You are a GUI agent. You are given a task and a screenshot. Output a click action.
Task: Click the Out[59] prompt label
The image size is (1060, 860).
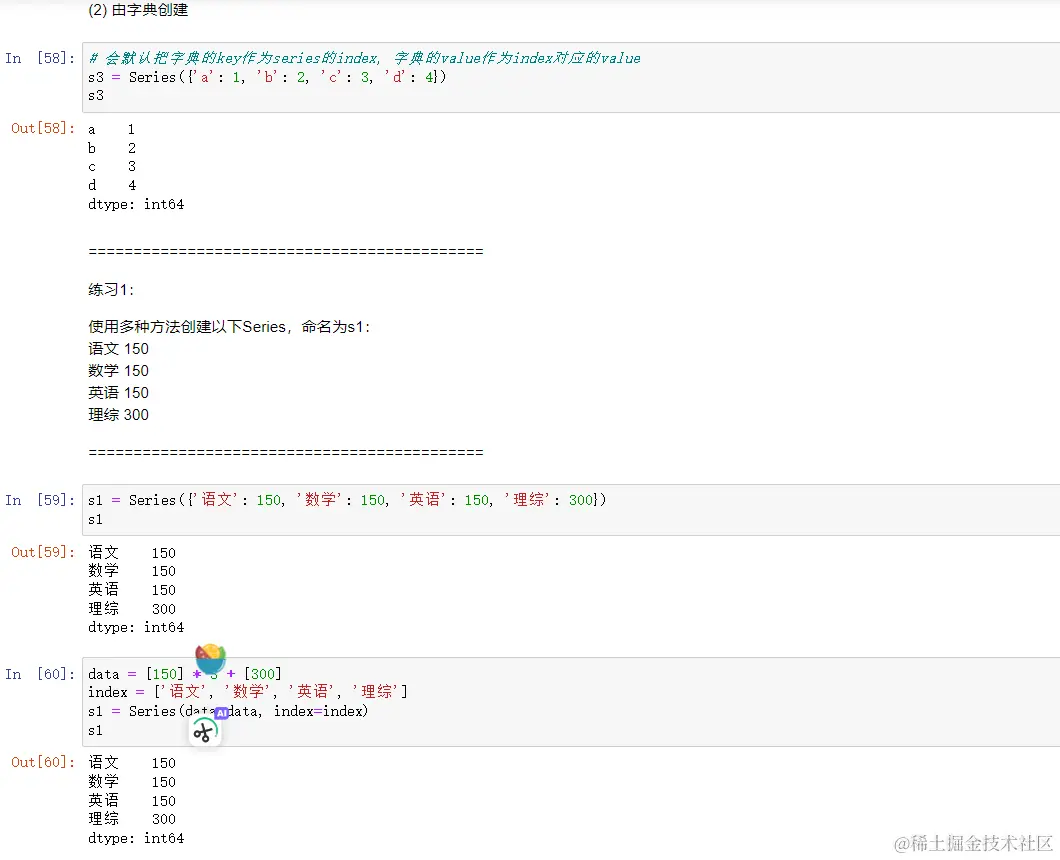43,552
